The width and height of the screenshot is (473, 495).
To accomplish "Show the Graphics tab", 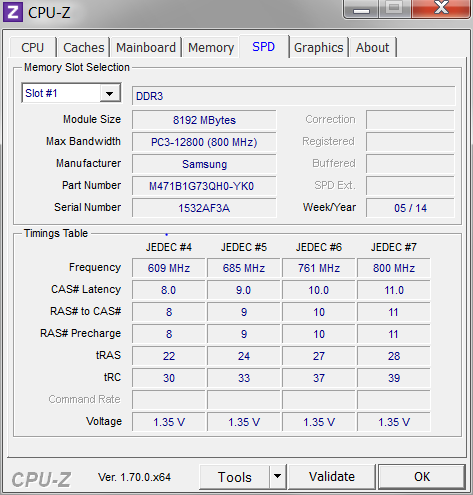I will coord(318,47).
